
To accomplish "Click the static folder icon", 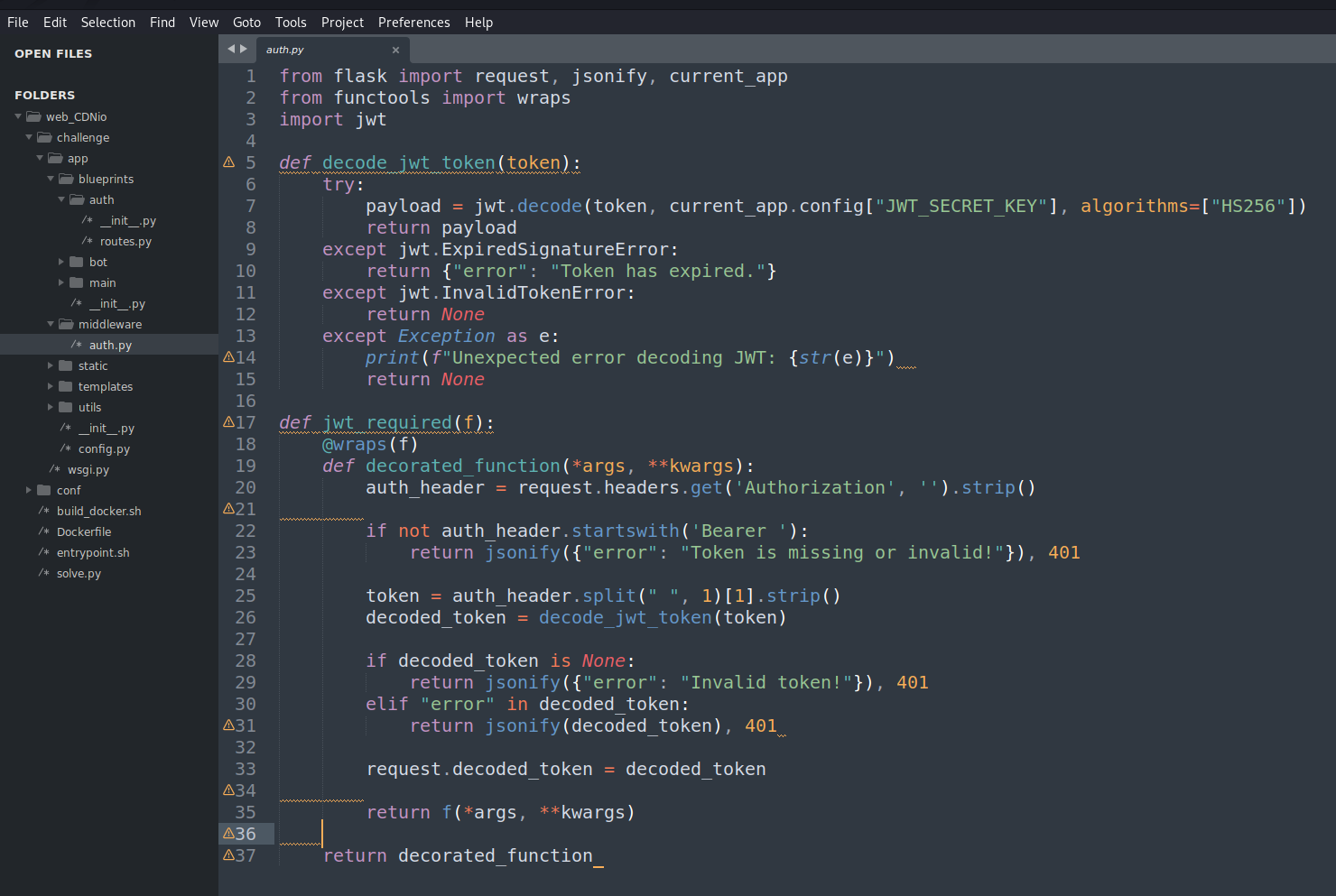I will (x=66, y=365).
